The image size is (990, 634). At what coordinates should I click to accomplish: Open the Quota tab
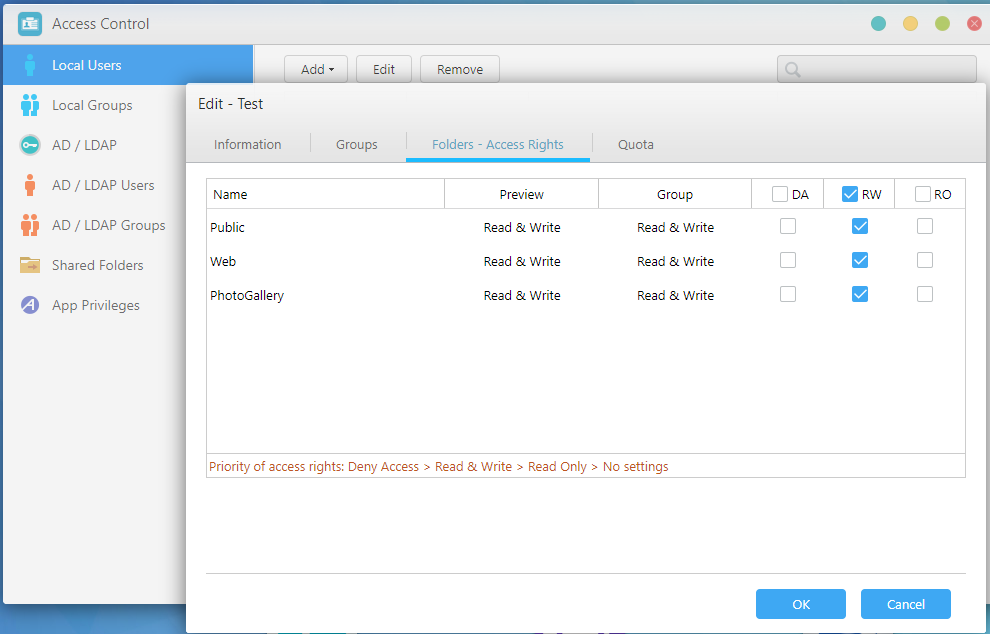636,145
